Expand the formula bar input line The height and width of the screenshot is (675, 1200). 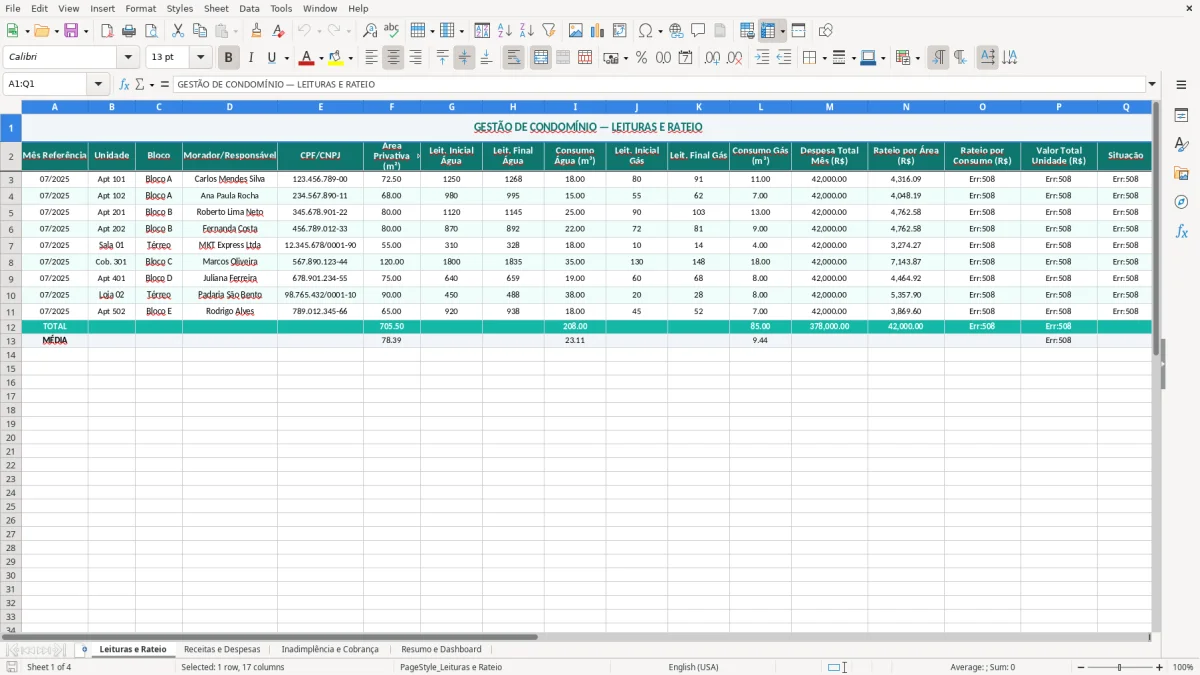(x=1152, y=85)
